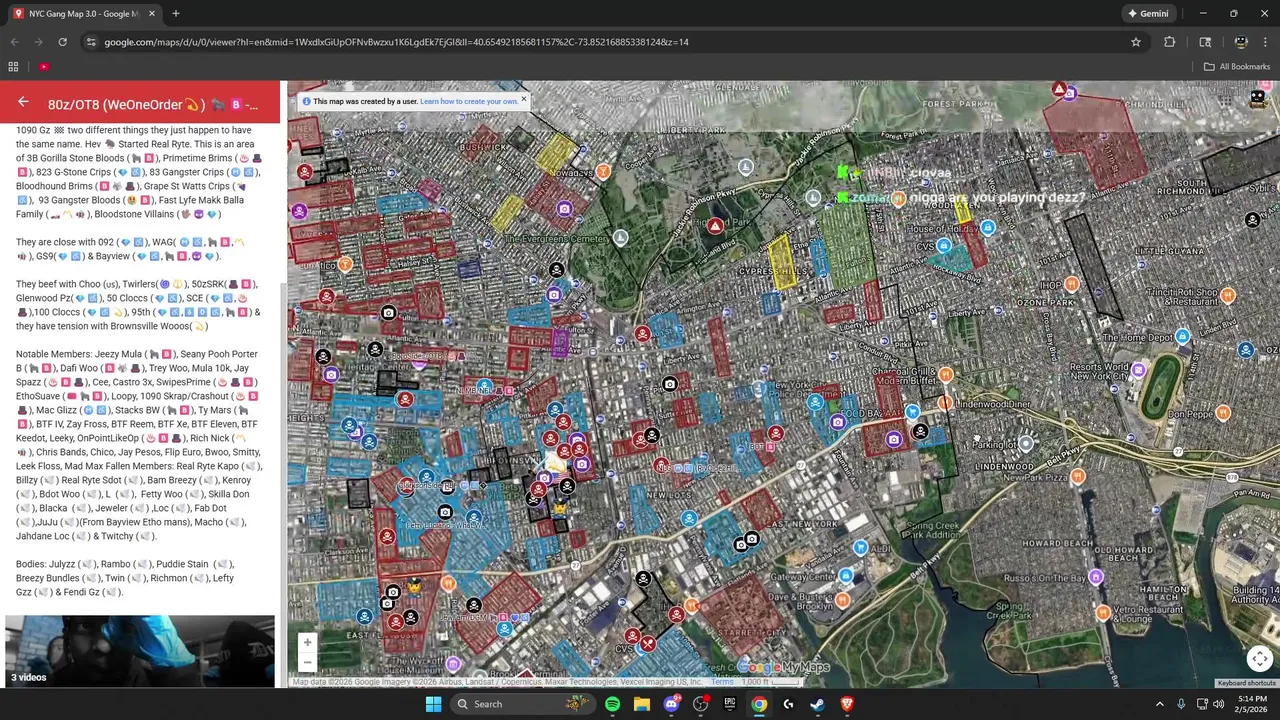Go back from the 80z/OT8 details panel
Image resolution: width=1280 pixels, height=720 pixels.
23,103
